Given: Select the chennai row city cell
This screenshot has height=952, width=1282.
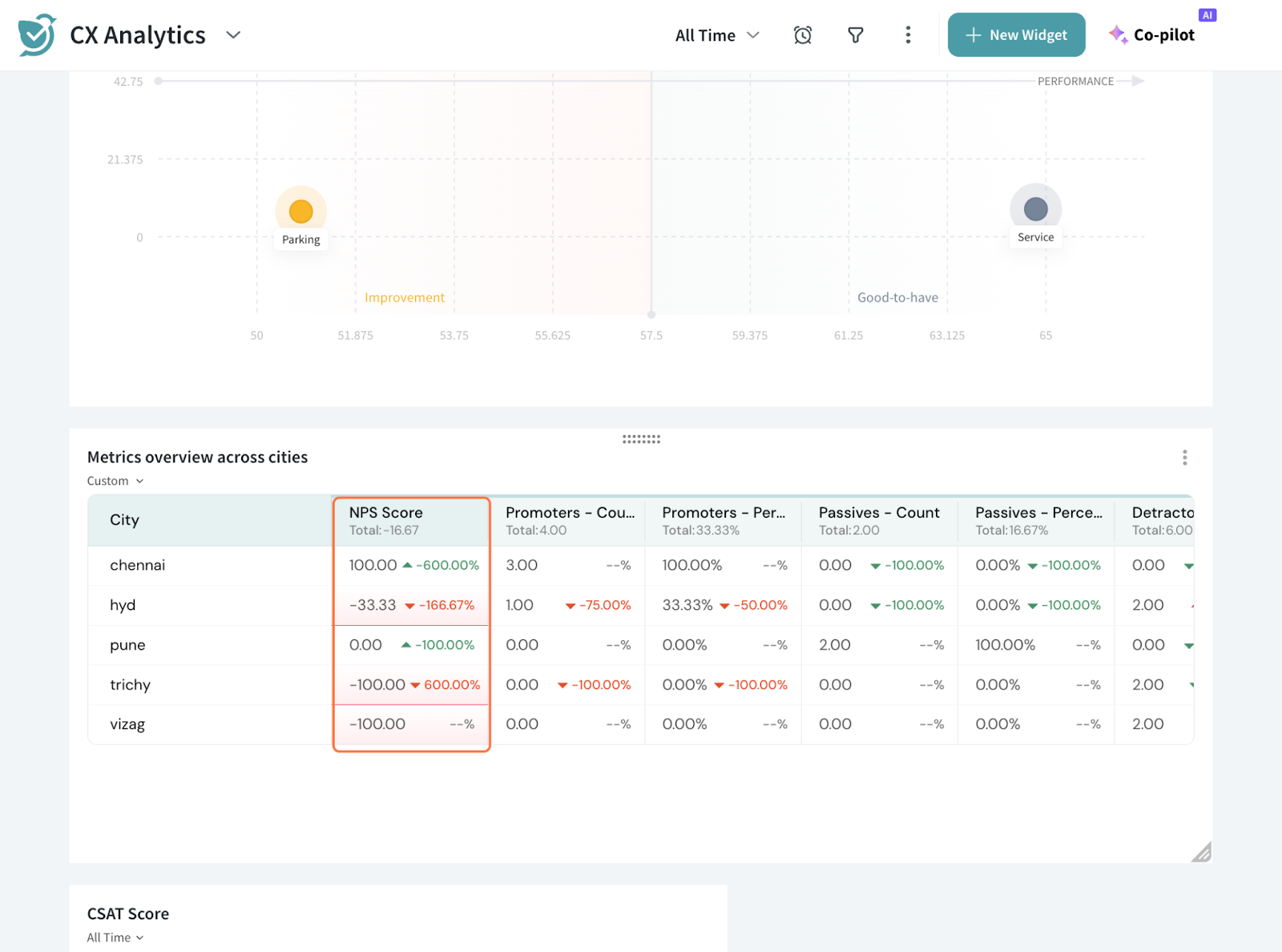Looking at the screenshot, I should tap(138, 565).
